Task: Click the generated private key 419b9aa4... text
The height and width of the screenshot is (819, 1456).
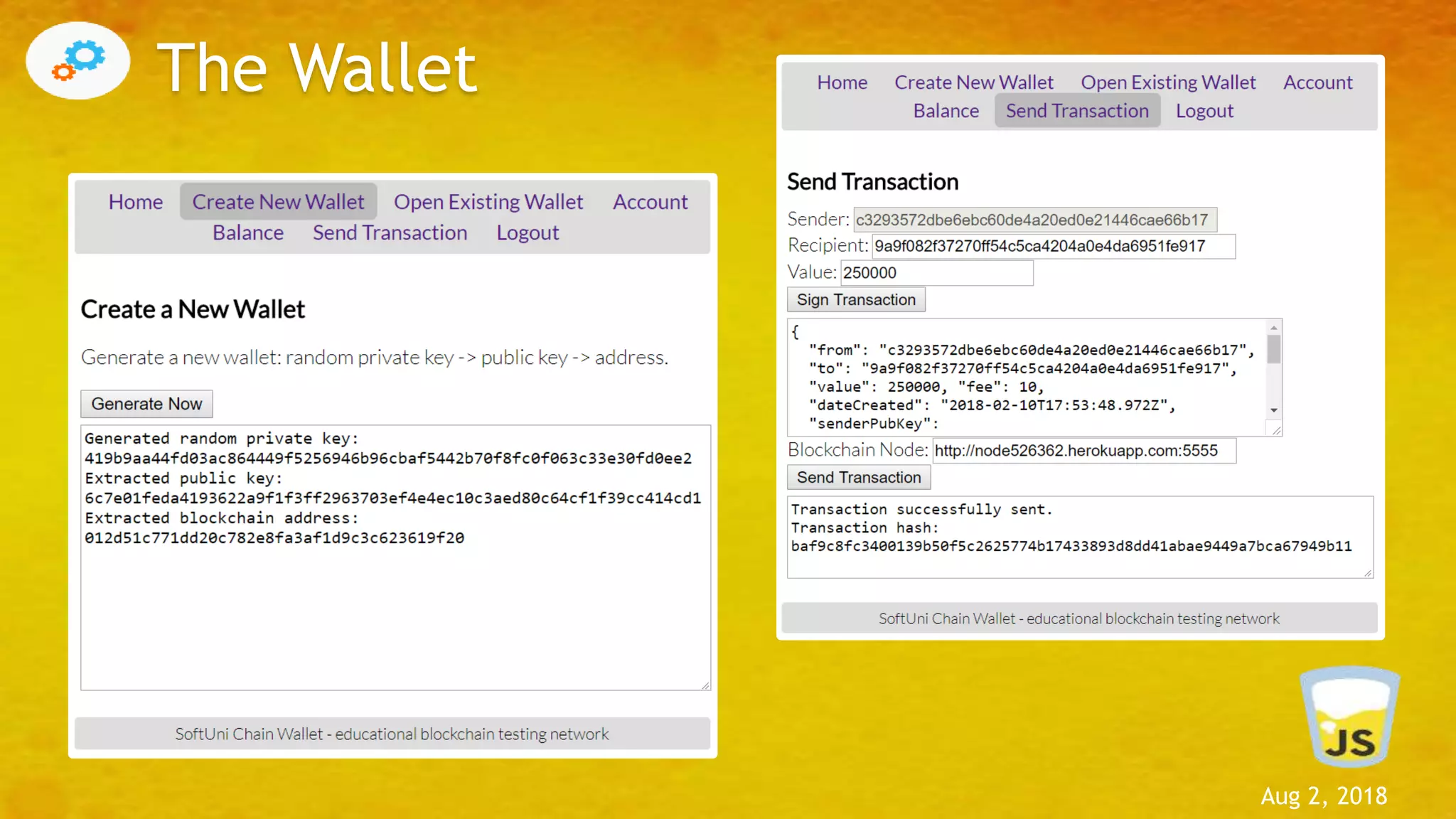Action: [388, 458]
